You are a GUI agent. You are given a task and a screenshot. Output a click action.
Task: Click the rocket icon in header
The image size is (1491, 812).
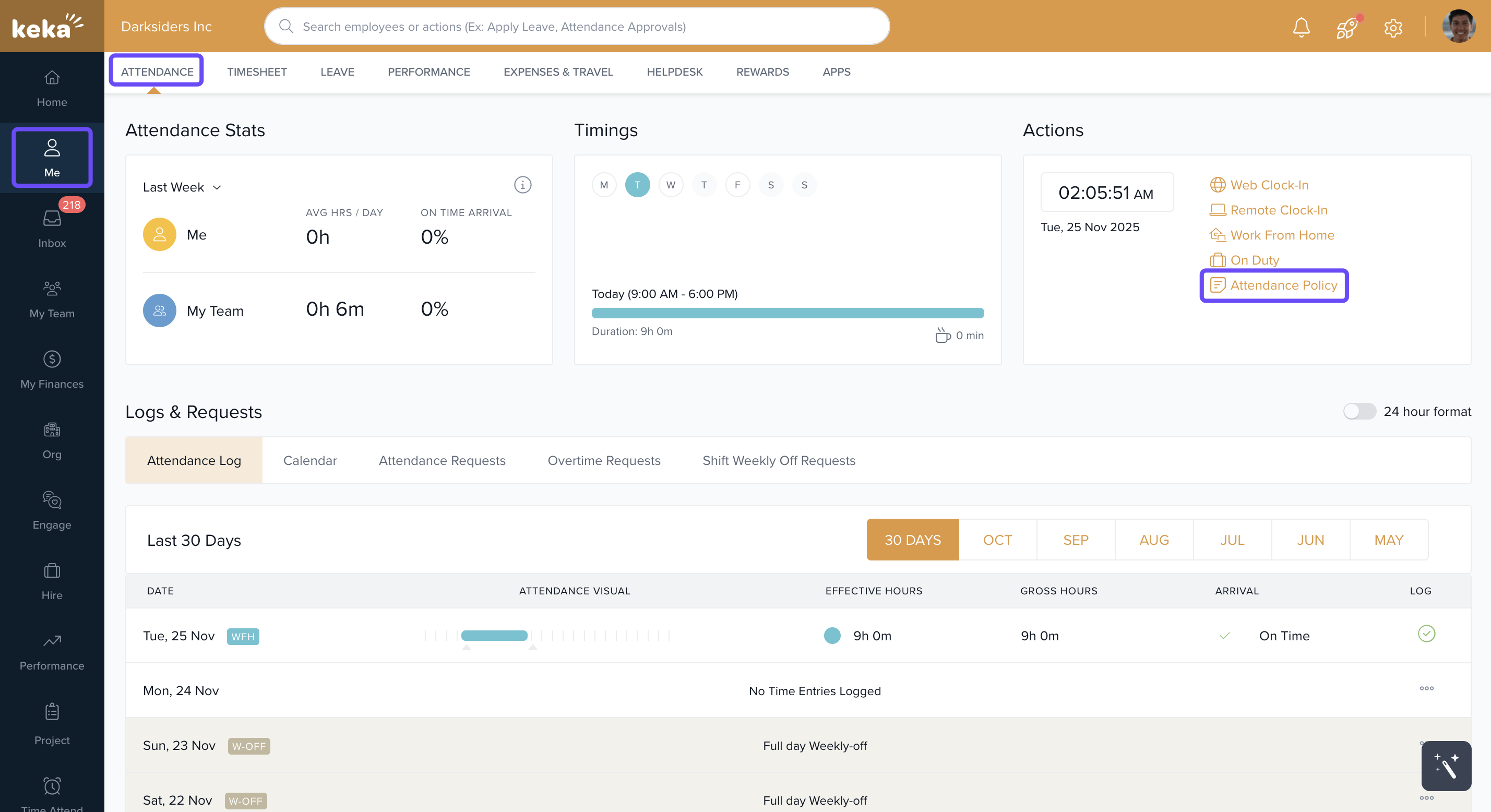[1346, 27]
